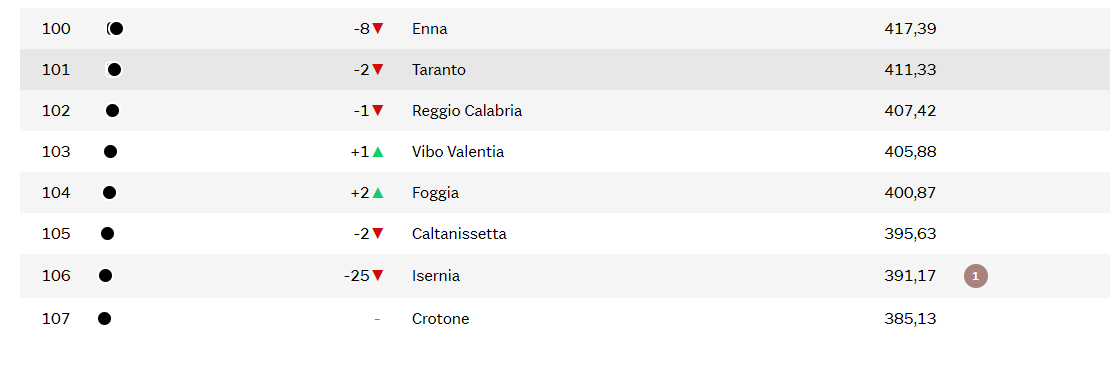Click the red down arrow in Enna row
This screenshot has width=1117, height=371.
pyautogui.click(x=378, y=28)
